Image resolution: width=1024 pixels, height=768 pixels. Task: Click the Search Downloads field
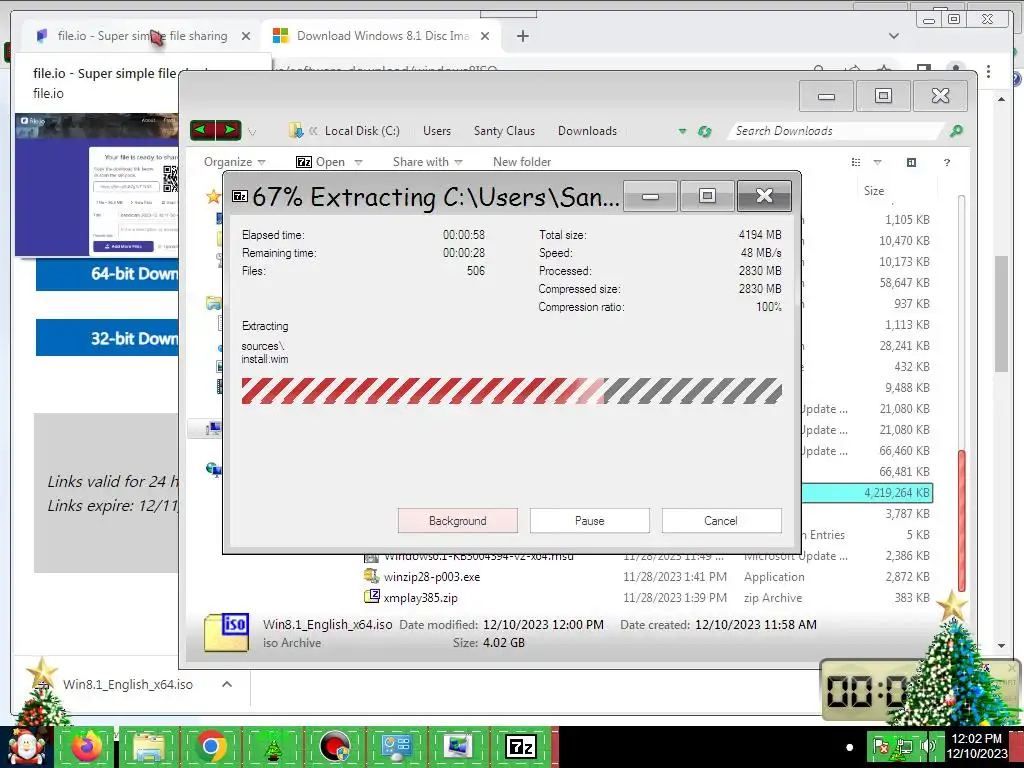click(836, 131)
